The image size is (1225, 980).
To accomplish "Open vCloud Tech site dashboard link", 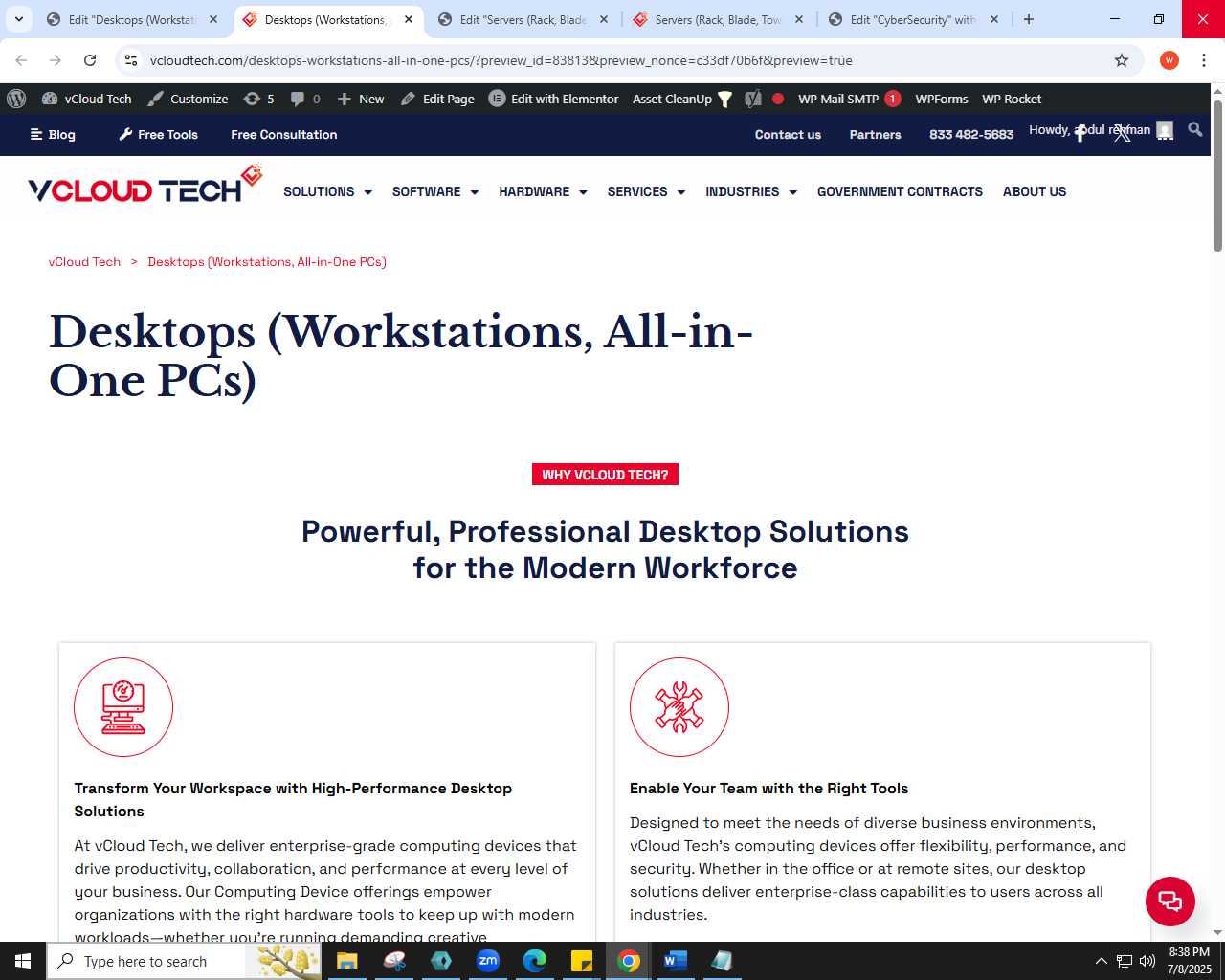I will (87, 99).
